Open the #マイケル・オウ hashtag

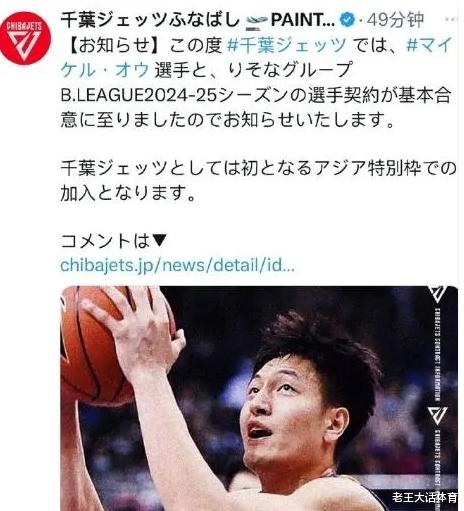pyautogui.click(x=256, y=57)
